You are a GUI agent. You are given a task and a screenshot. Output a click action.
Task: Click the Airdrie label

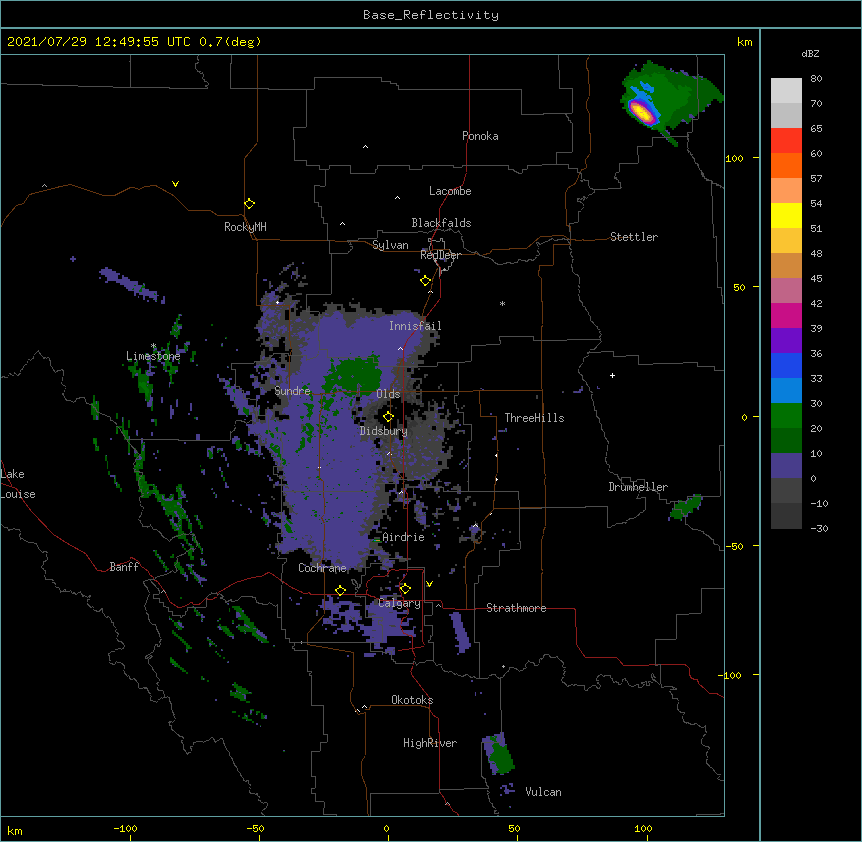pos(403,537)
